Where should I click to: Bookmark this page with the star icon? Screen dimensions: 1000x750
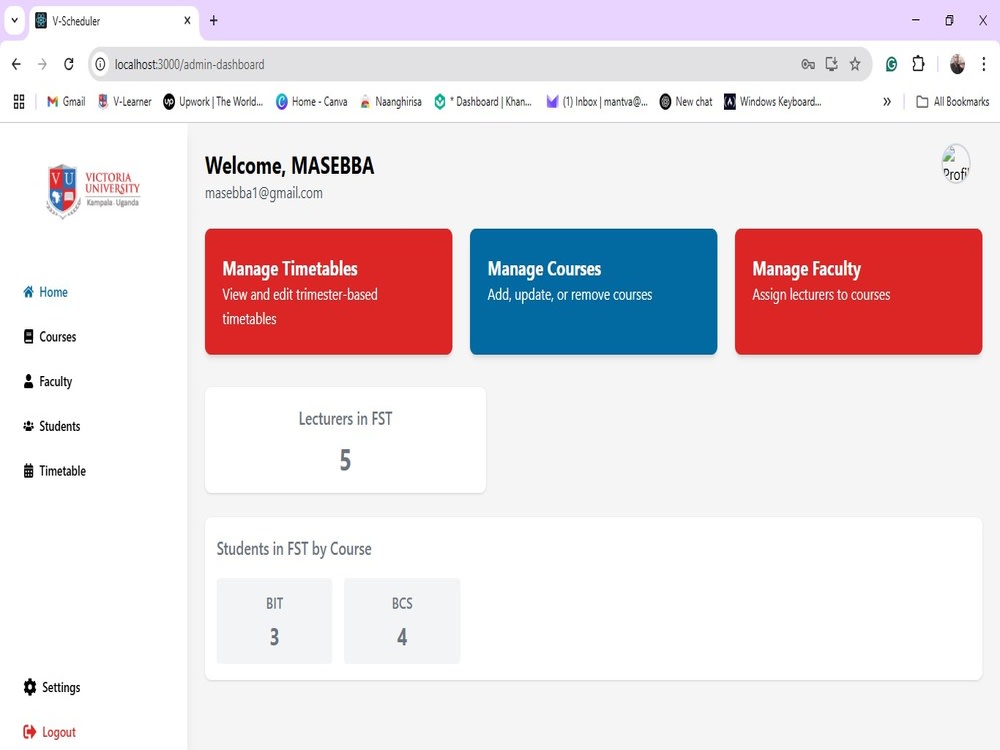click(x=855, y=64)
